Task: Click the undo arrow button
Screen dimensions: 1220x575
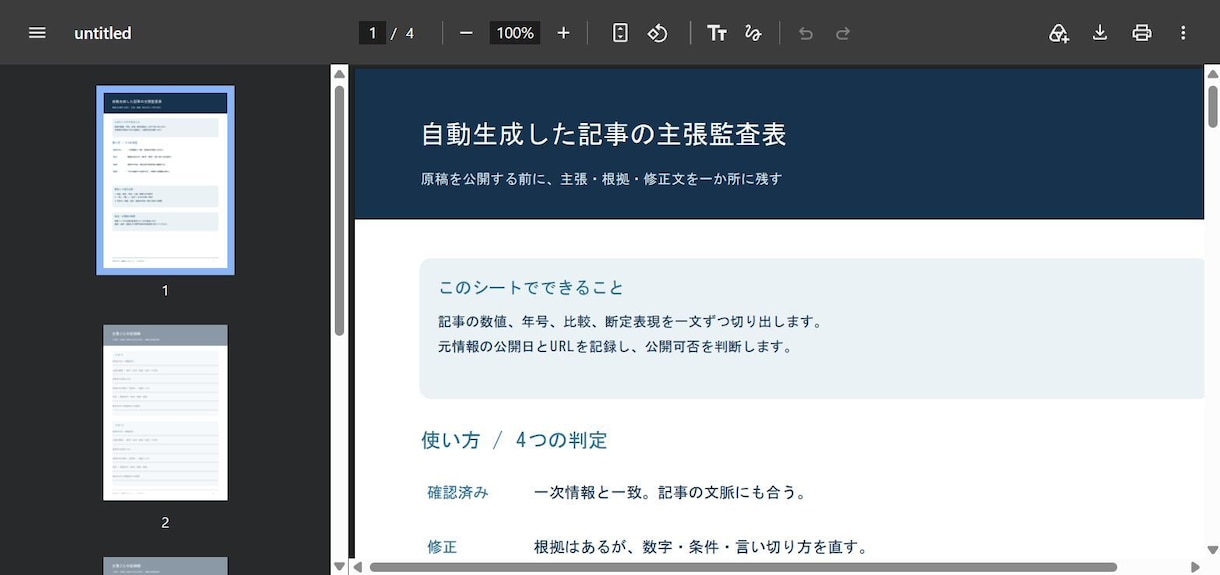Action: tap(806, 33)
